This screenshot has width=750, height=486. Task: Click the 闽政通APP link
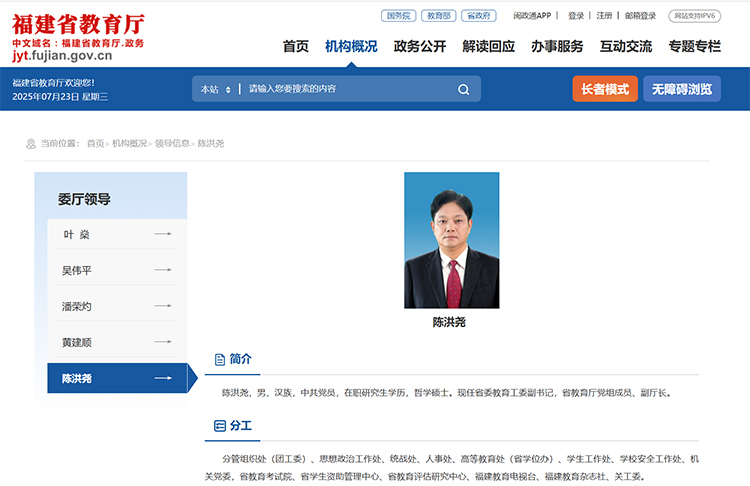[x=532, y=16]
